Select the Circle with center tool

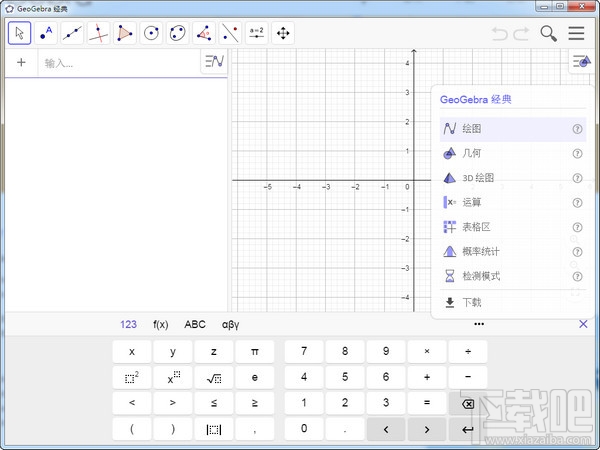[x=151, y=33]
